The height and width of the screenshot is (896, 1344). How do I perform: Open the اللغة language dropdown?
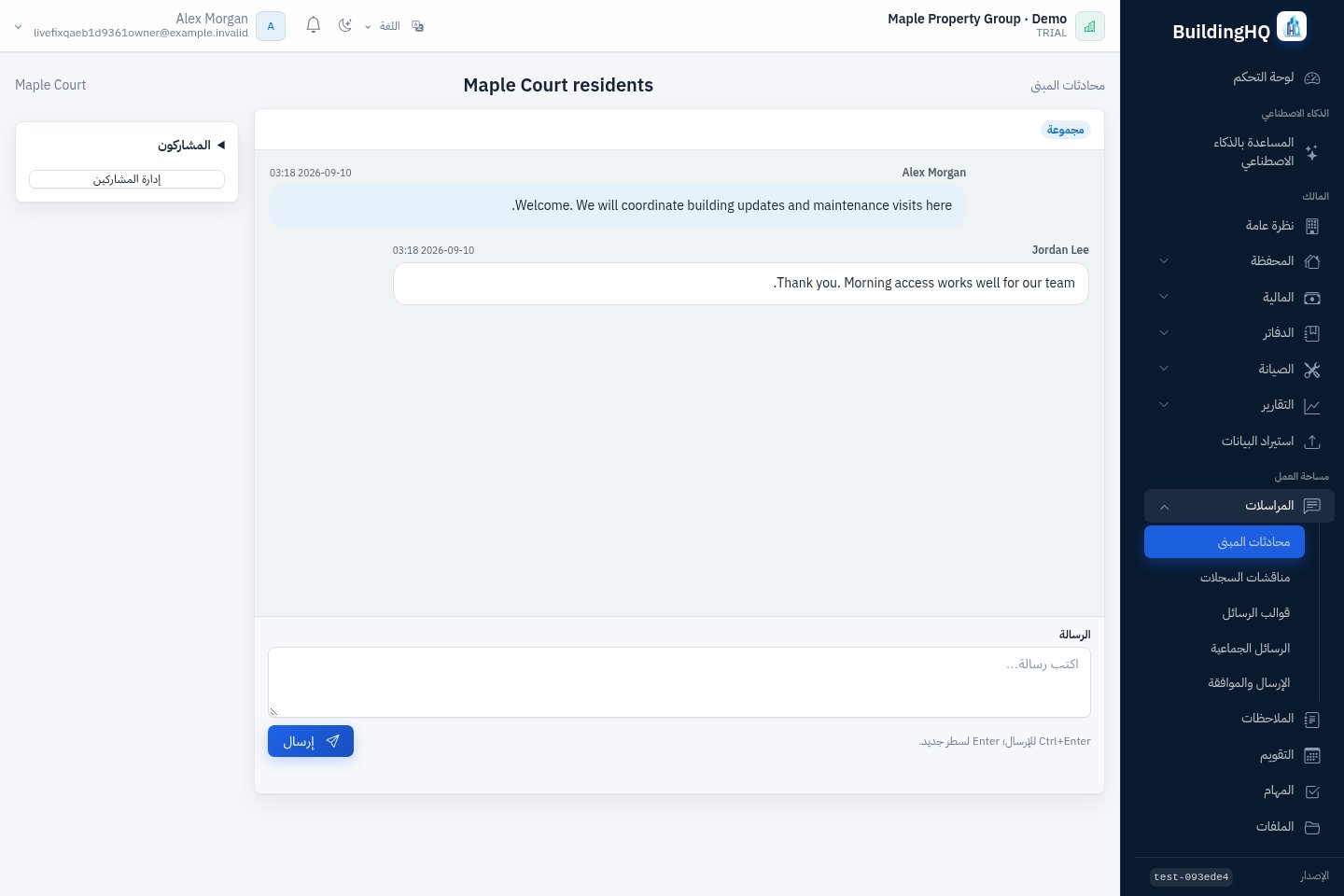pos(394,26)
